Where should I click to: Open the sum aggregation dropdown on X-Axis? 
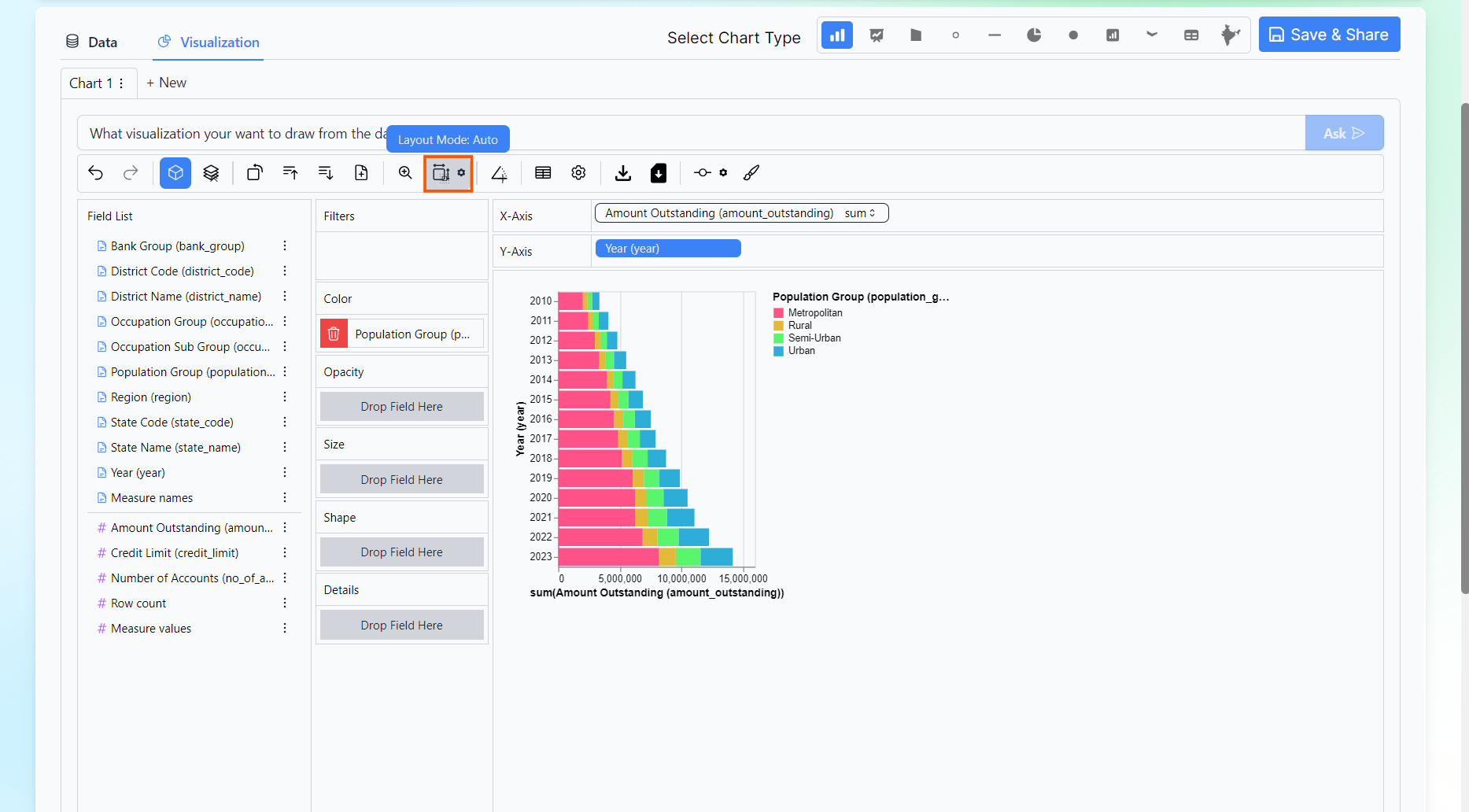(x=859, y=213)
